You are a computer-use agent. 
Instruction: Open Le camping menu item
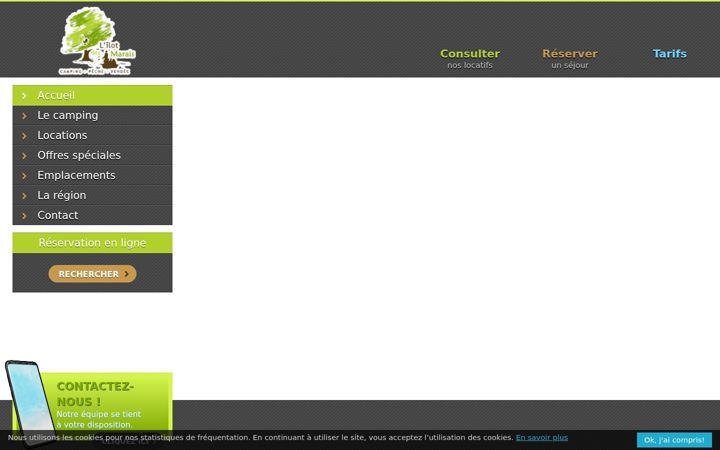tap(92, 115)
